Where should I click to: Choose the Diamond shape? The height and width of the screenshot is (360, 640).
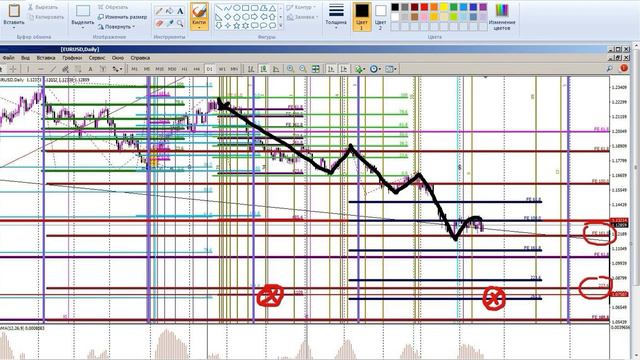228,17
